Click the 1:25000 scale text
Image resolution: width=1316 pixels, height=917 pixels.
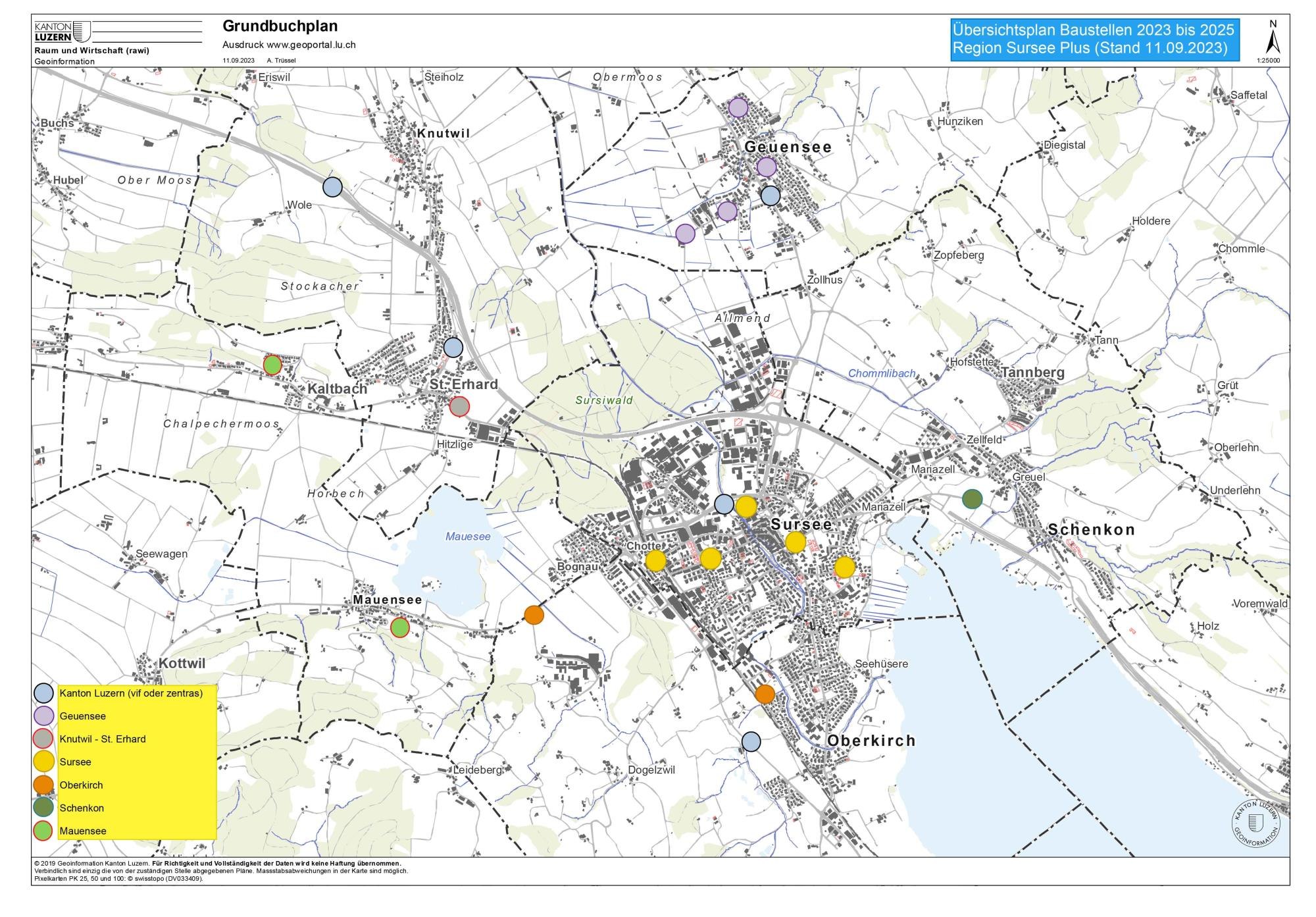click(x=1269, y=61)
